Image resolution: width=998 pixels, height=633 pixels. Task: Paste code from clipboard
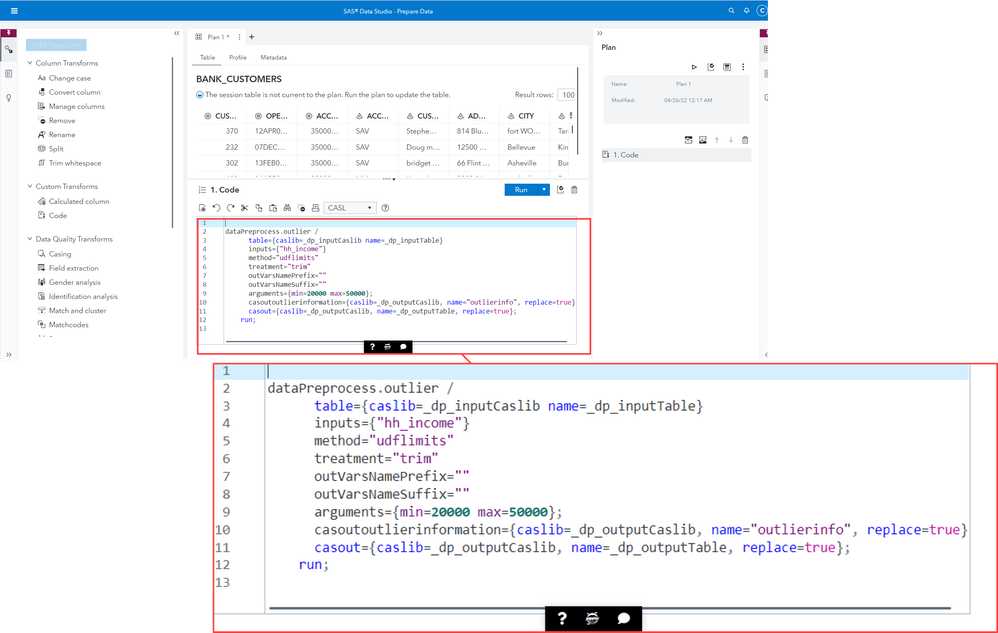[x=273, y=208]
